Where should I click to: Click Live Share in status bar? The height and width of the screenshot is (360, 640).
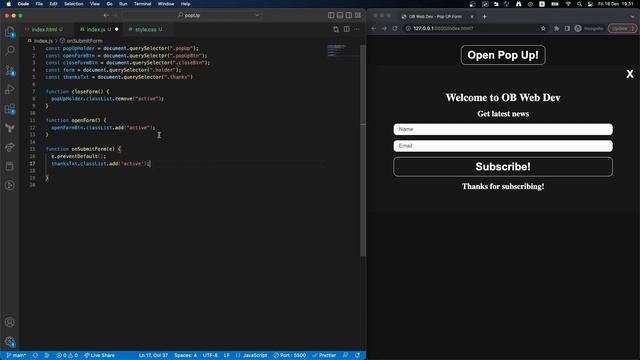pyautogui.click(x=99, y=356)
